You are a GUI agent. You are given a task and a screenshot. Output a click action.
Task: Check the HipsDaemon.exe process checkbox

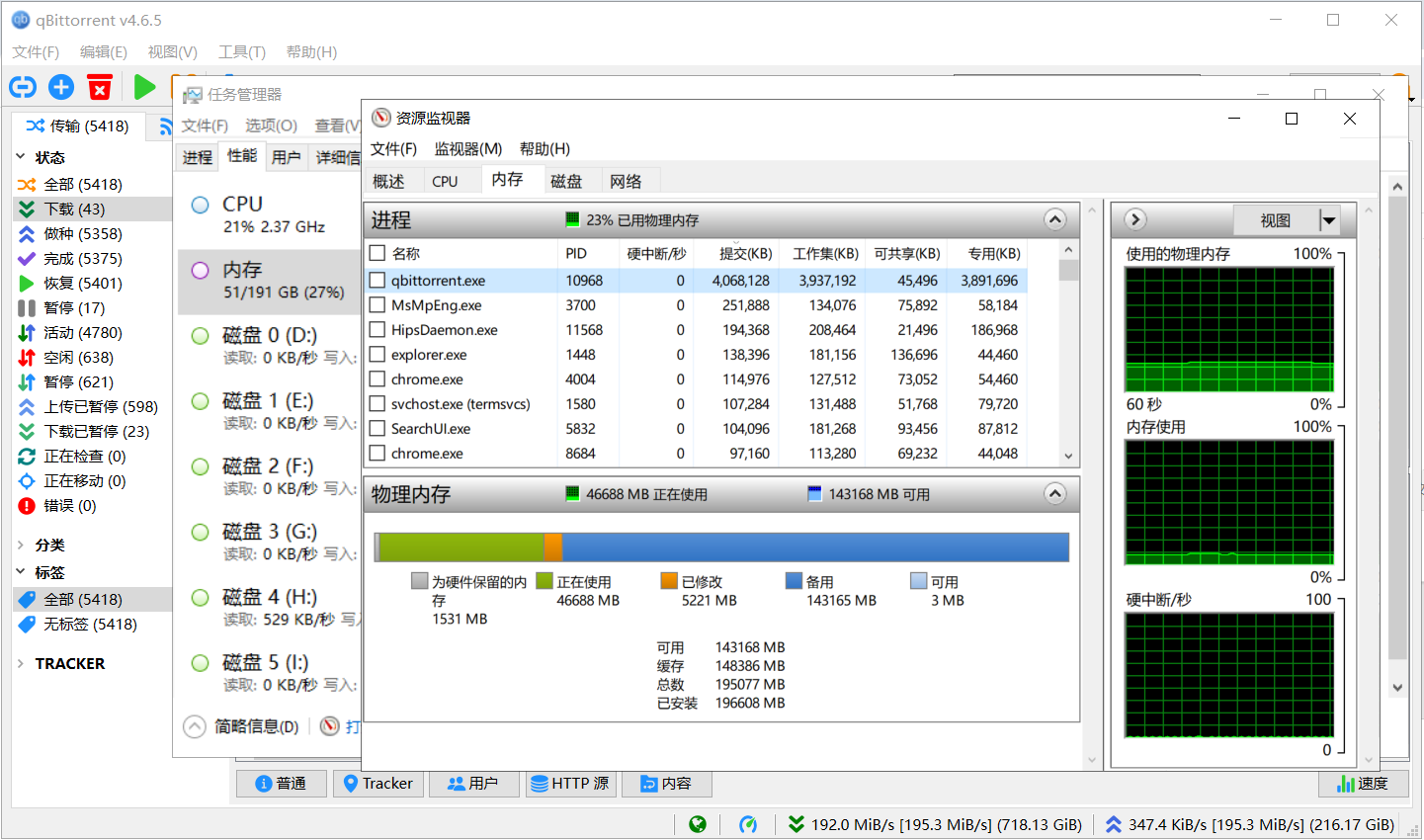tap(377, 329)
